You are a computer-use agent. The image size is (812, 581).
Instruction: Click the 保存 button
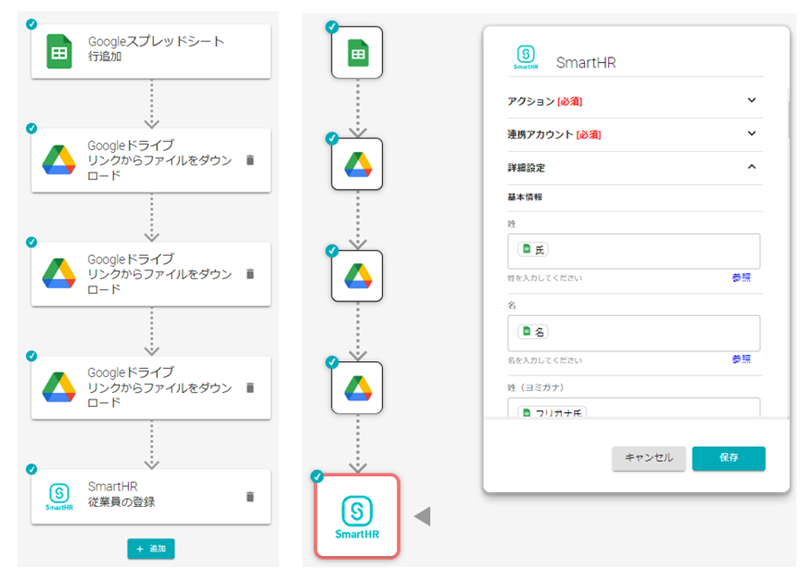click(x=729, y=458)
